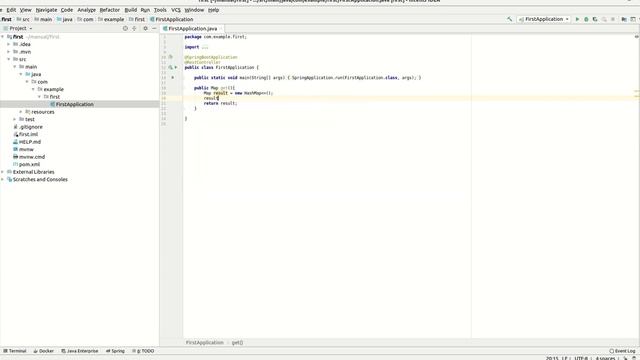
Task: Select HELP.md in project tree
Action: coord(30,142)
